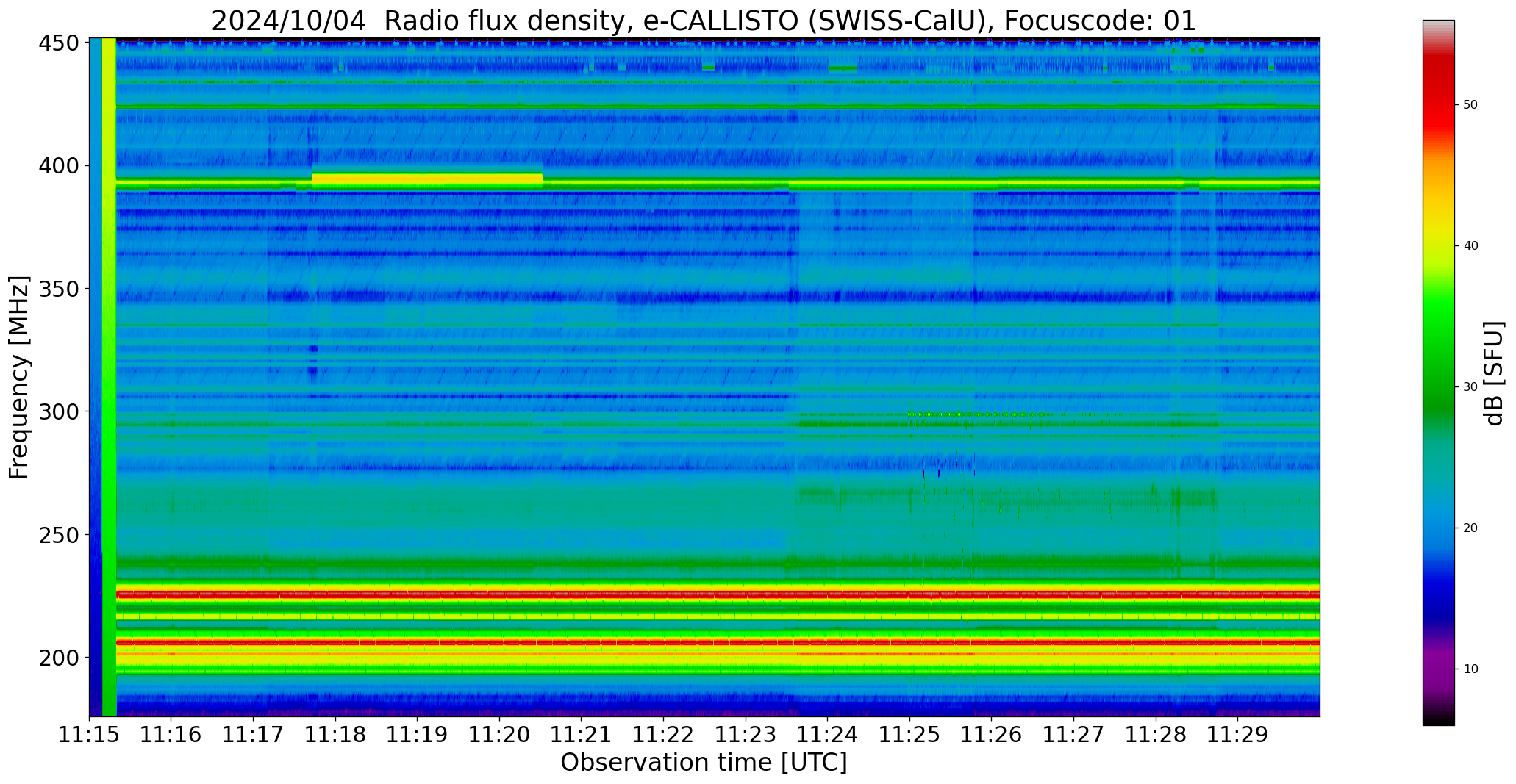Click the colorbar tick label 30
Viewport: 1516px width, 784px height.
point(1470,387)
